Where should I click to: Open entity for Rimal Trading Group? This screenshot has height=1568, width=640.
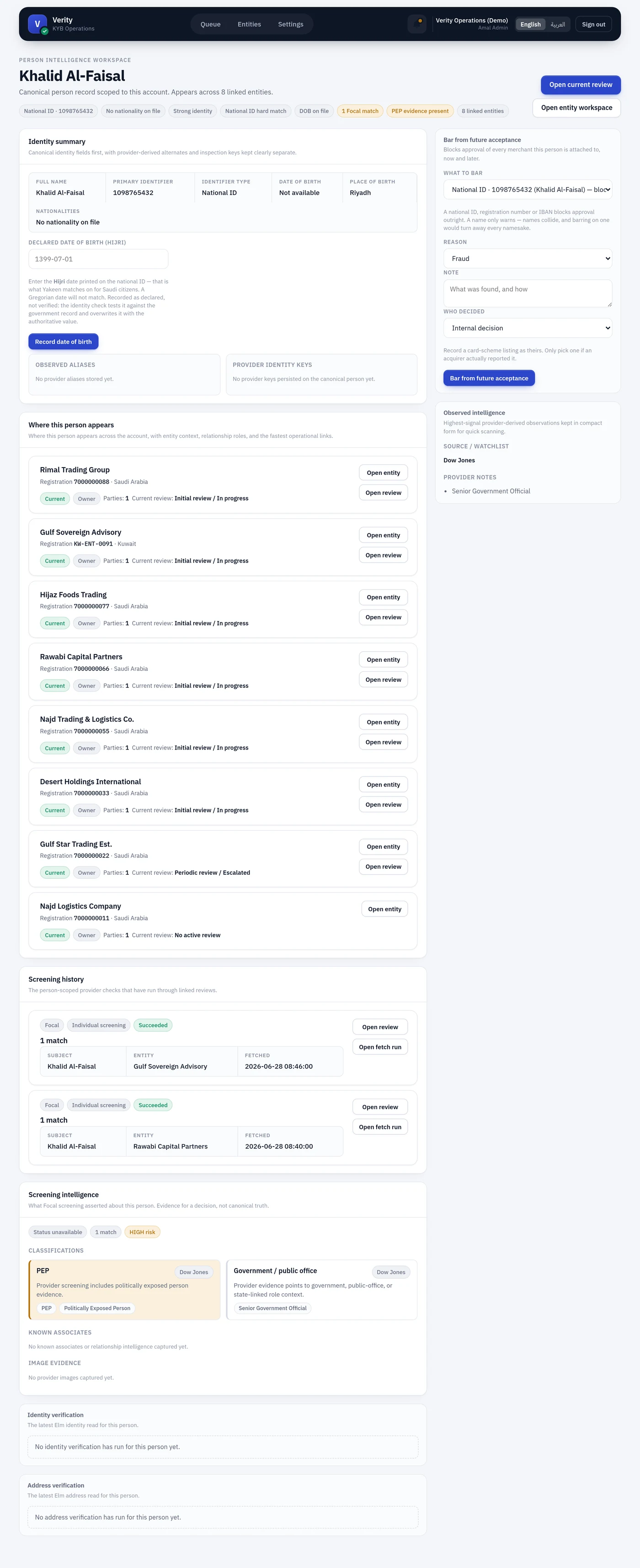coord(384,473)
